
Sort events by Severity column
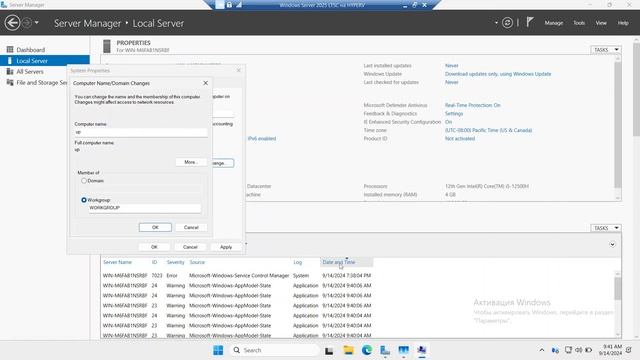point(175,262)
